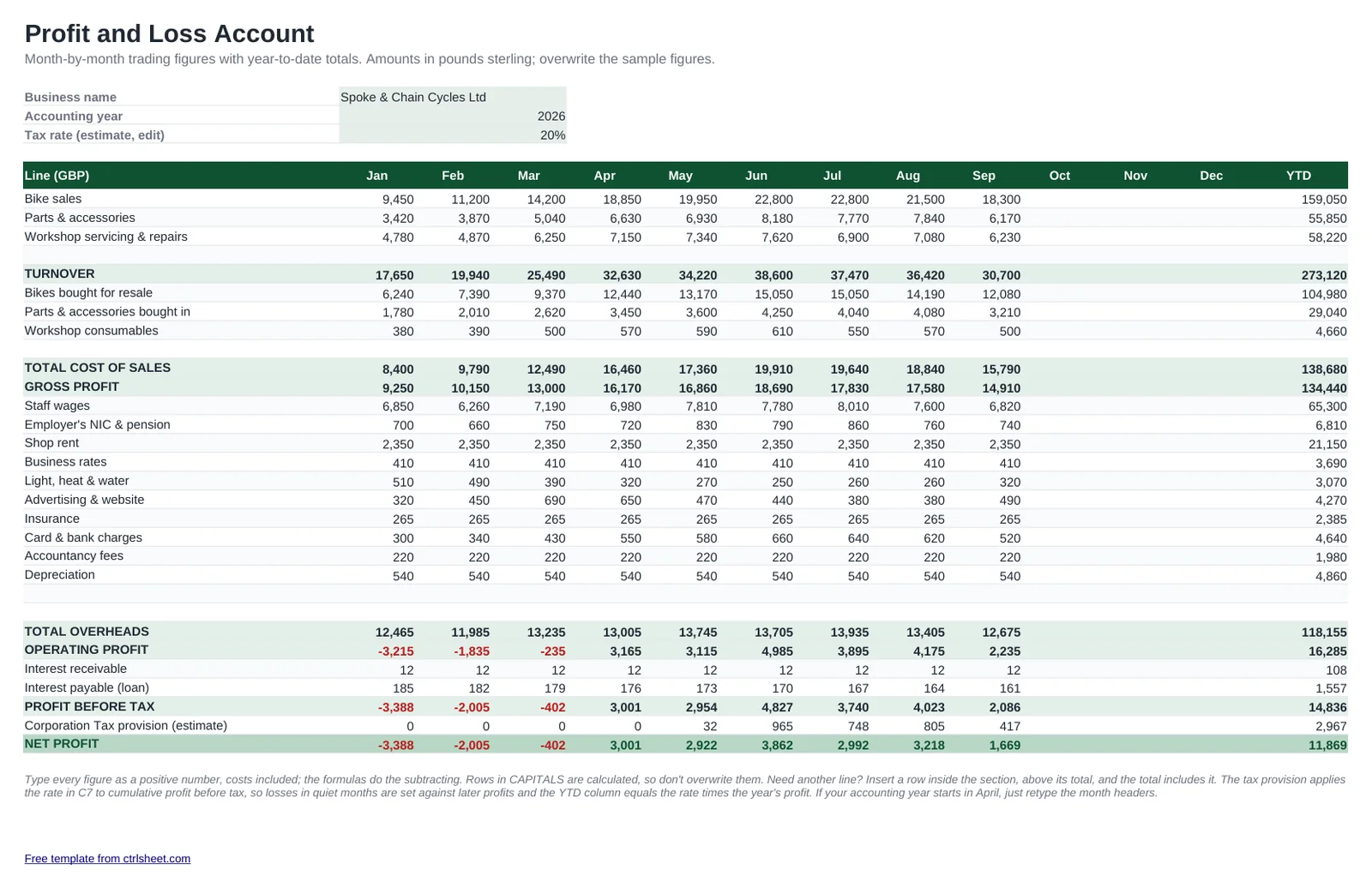Select the Light, heat & water label
The width and height of the screenshot is (1372, 888).
tap(76, 480)
